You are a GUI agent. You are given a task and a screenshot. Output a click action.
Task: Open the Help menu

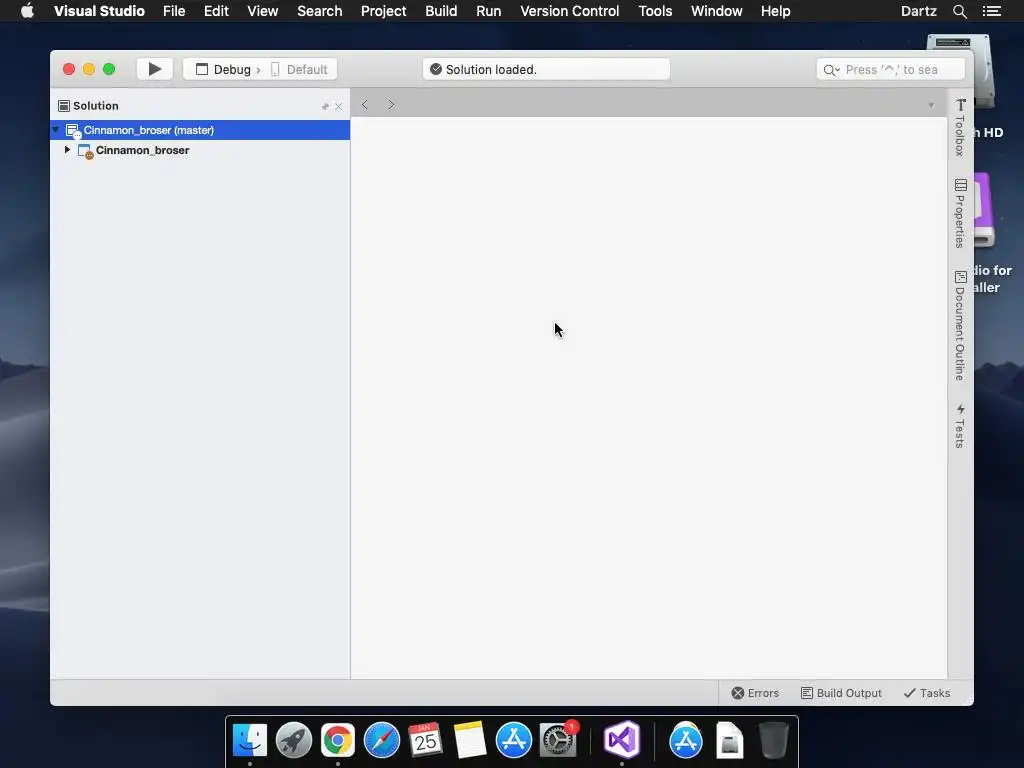pos(775,11)
